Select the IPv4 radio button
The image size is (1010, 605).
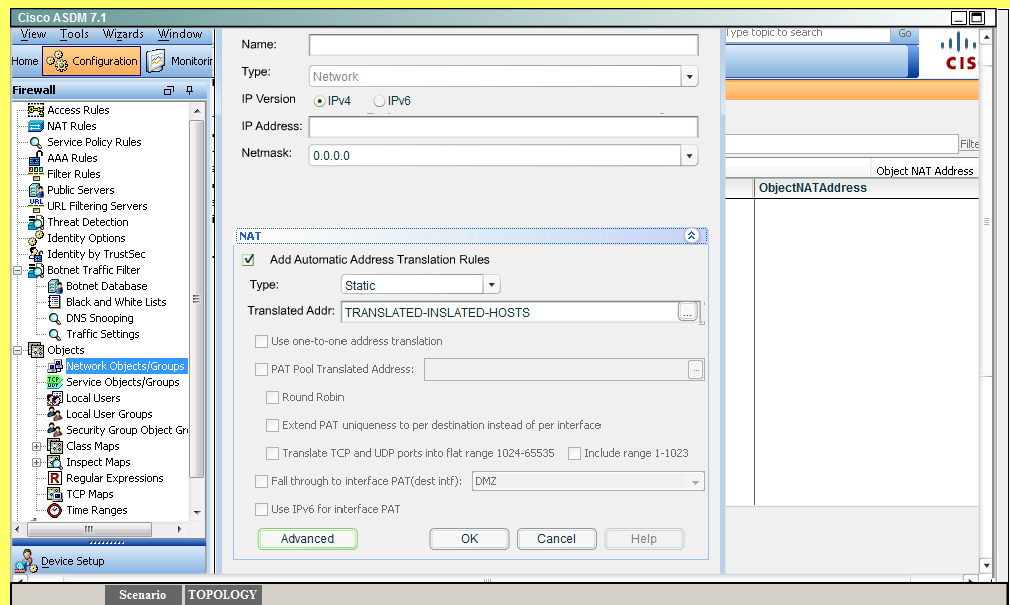(320, 101)
